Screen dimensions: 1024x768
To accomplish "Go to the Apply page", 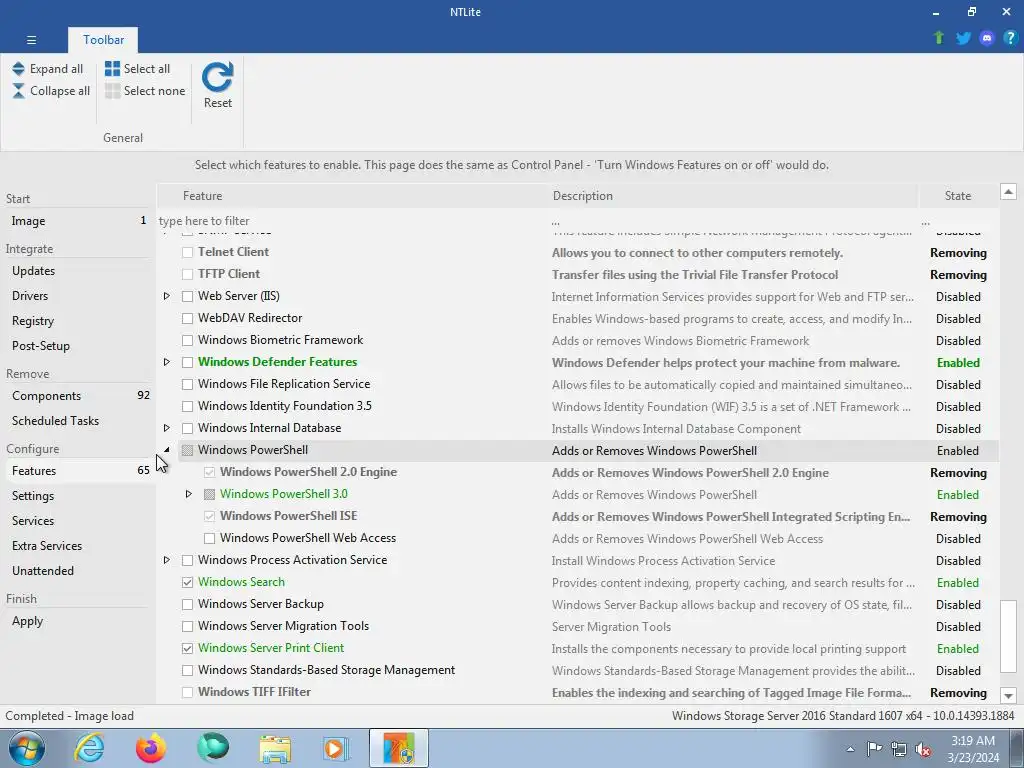I will click(x=78, y=621).
